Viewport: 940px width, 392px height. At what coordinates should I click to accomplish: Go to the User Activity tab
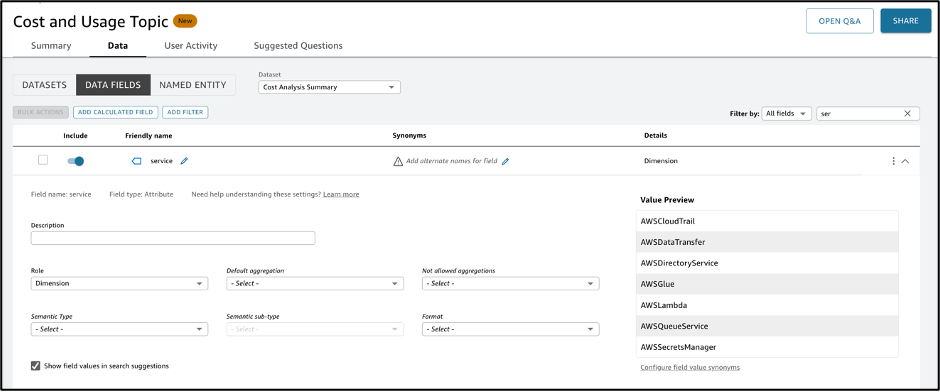[191, 46]
